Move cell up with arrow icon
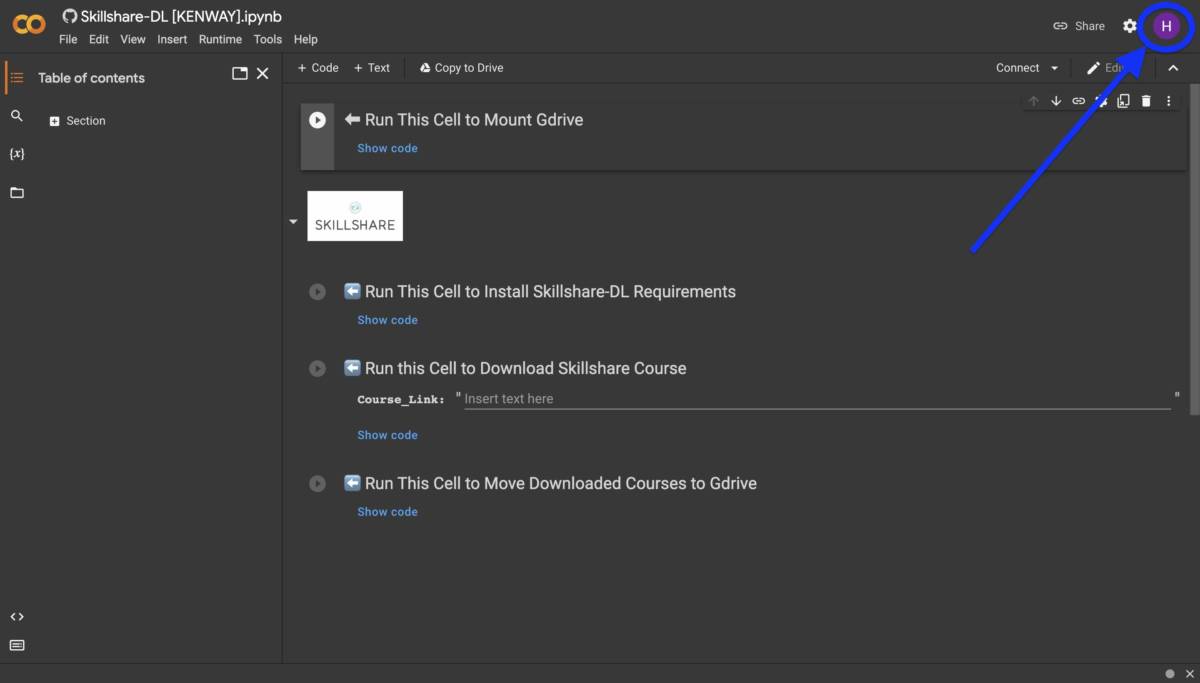This screenshot has width=1200, height=683. [x=1034, y=101]
